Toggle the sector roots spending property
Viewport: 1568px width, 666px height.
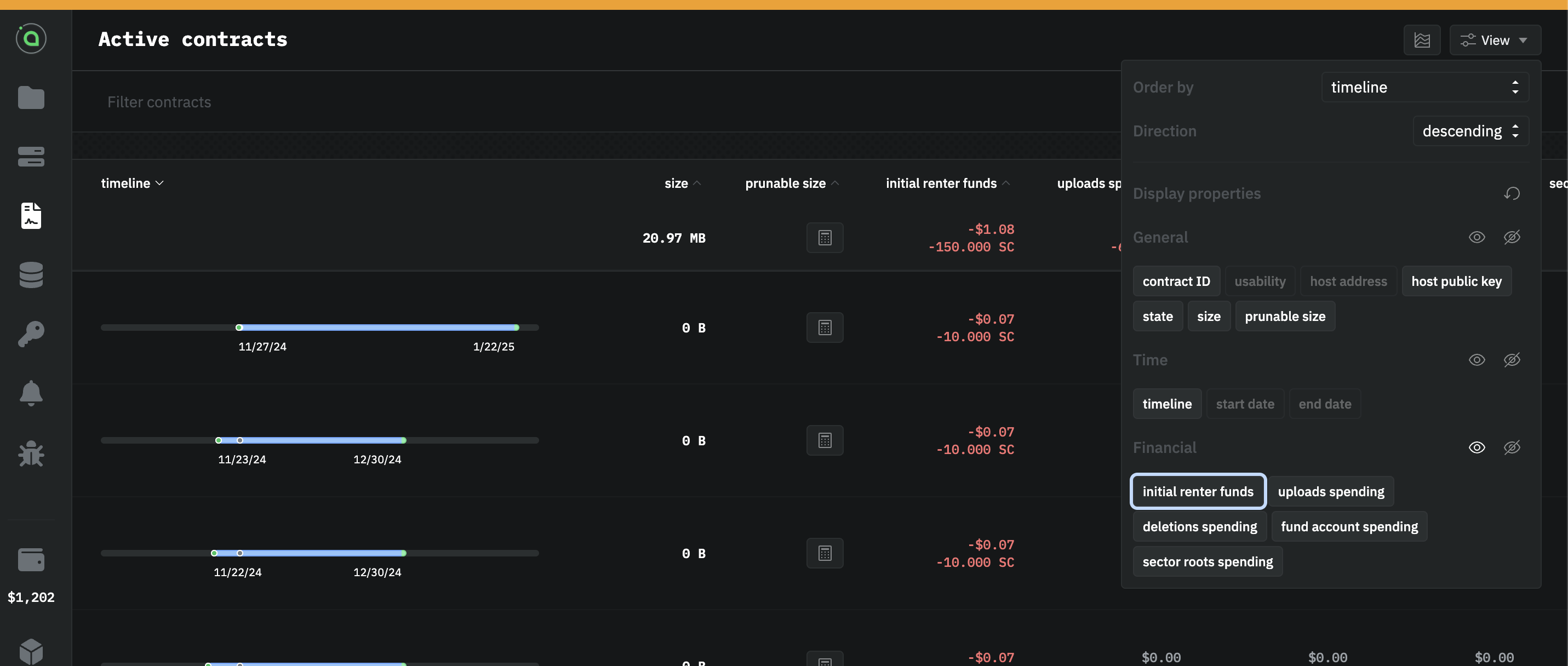pyautogui.click(x=1208, y=561)
